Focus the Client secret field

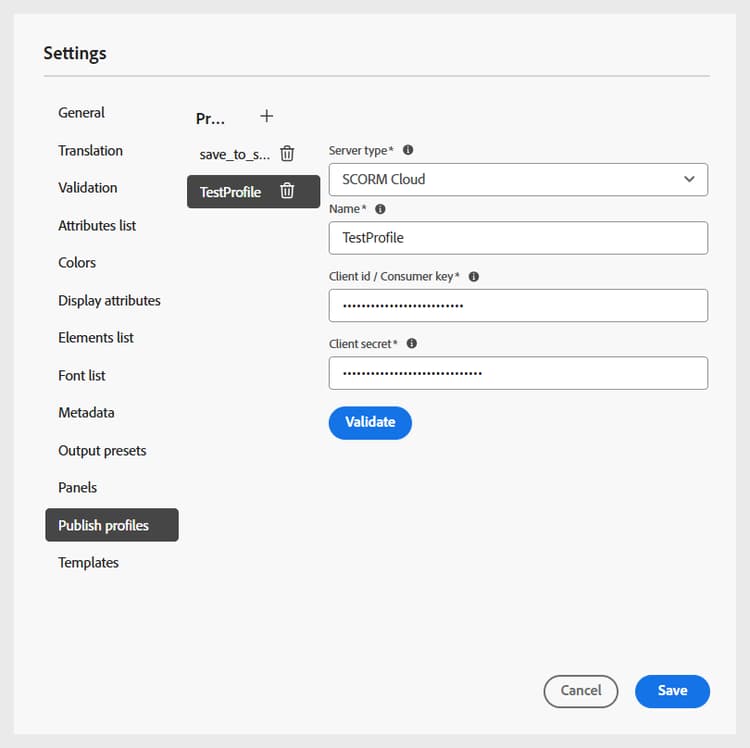pos(518,373)
